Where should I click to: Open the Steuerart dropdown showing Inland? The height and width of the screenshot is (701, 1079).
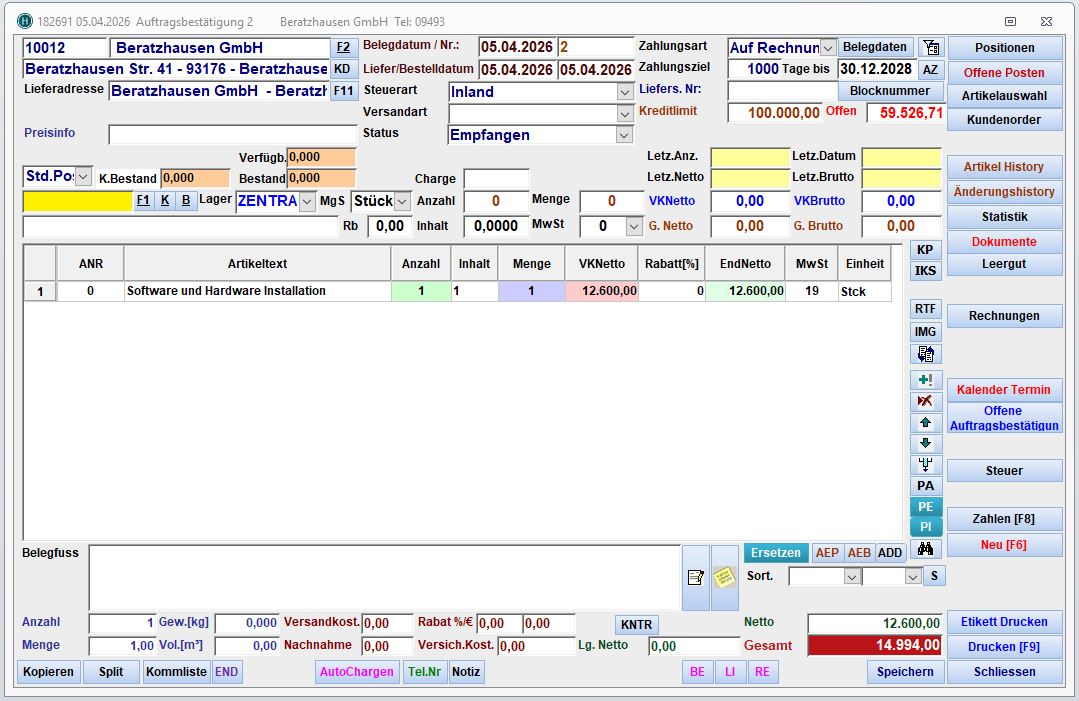[625, 92]
